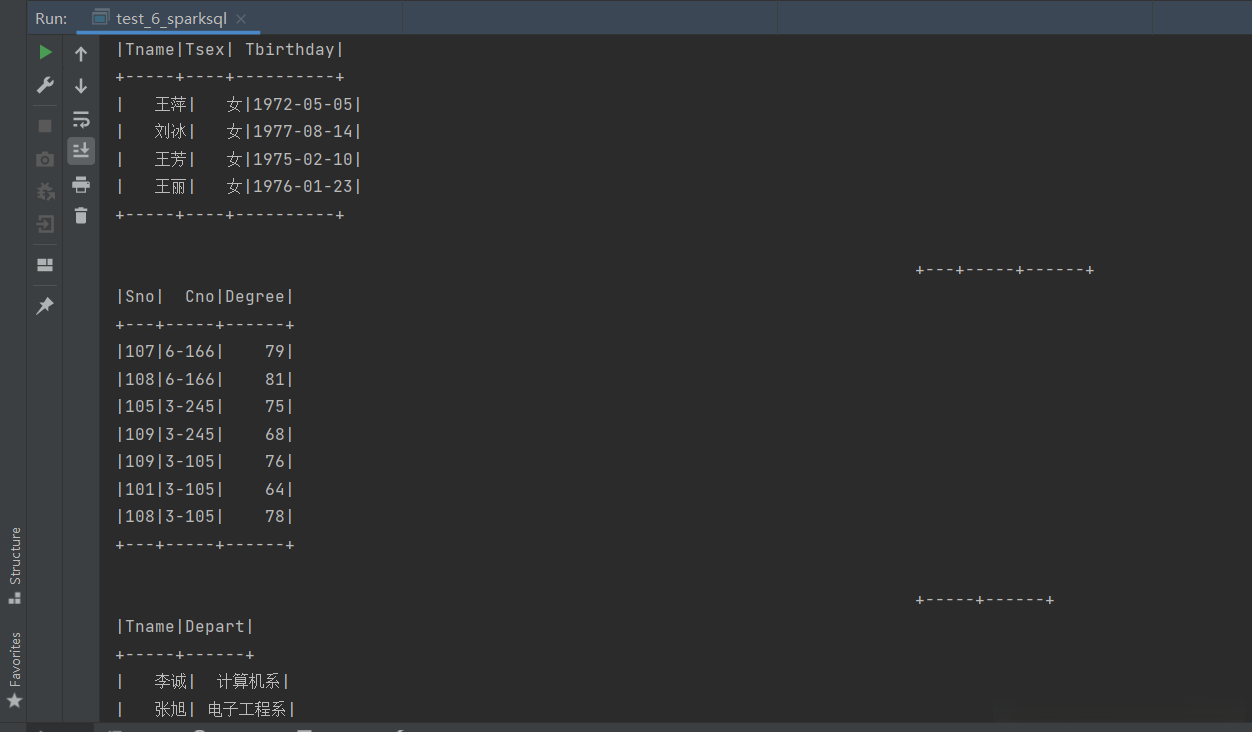Print the console output

pyautogui.click(x=81, y=184)
